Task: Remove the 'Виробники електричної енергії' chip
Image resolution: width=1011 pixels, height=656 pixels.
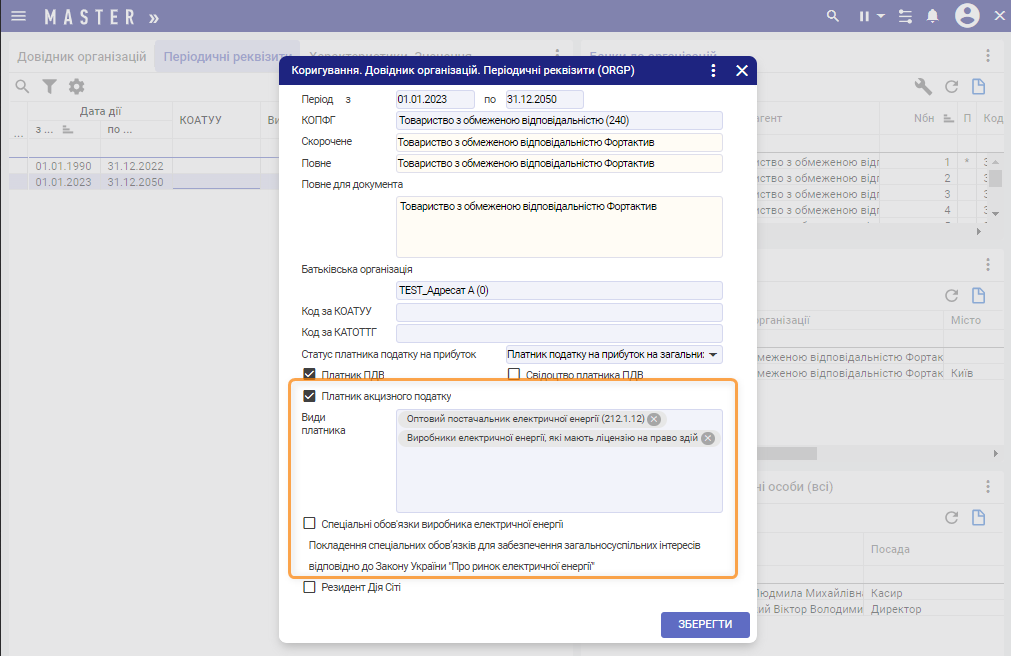Action: [x=708, y=438]
